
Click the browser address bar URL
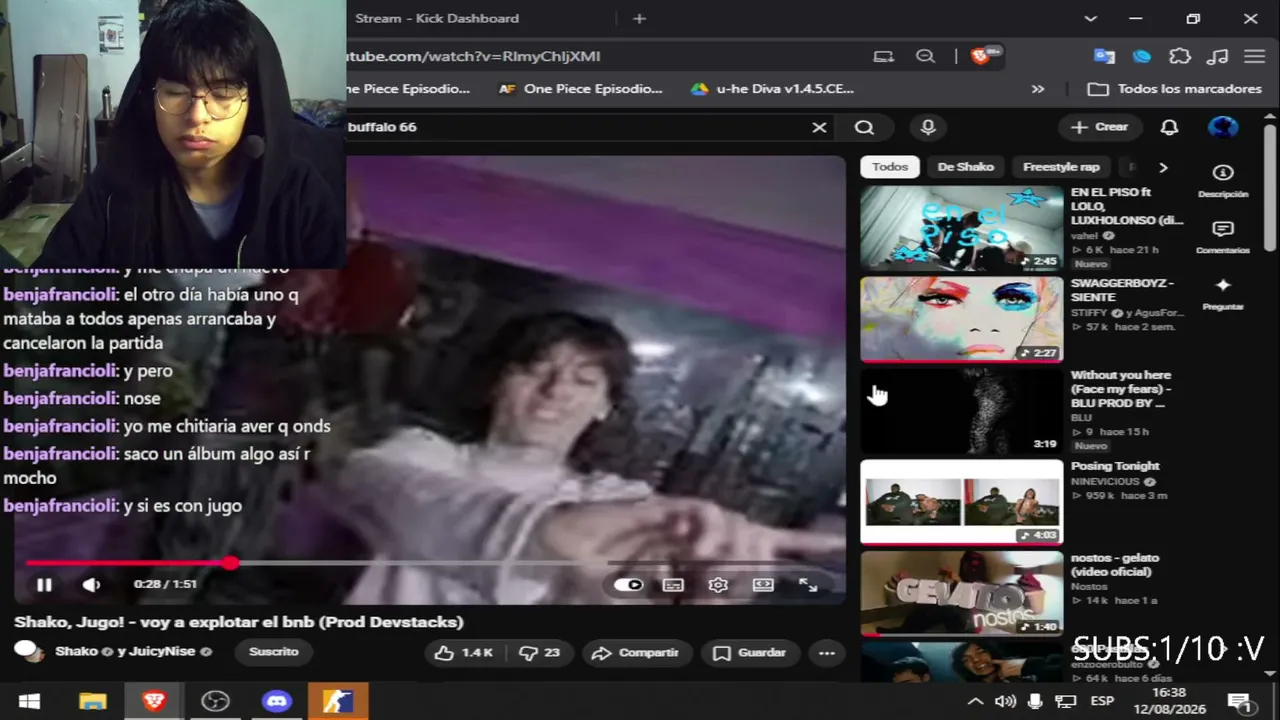[x=474, y=56]
